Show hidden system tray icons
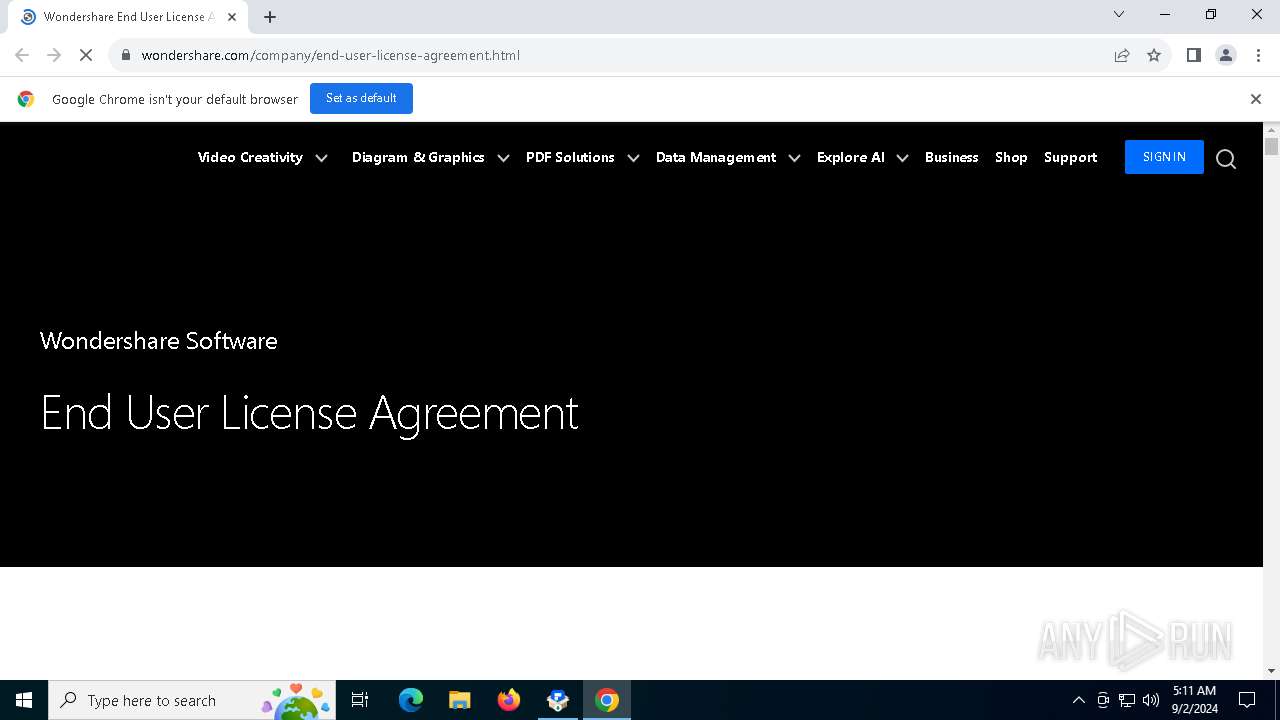 1078,700
